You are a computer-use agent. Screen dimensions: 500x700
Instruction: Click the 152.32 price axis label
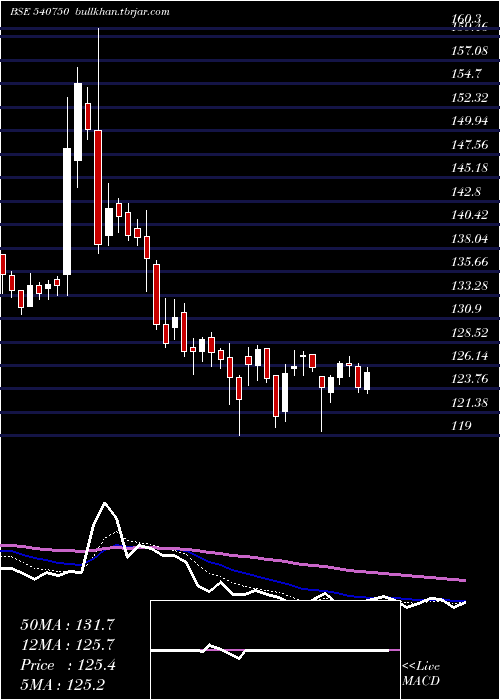pyautogui.click(x=469, y=98)
